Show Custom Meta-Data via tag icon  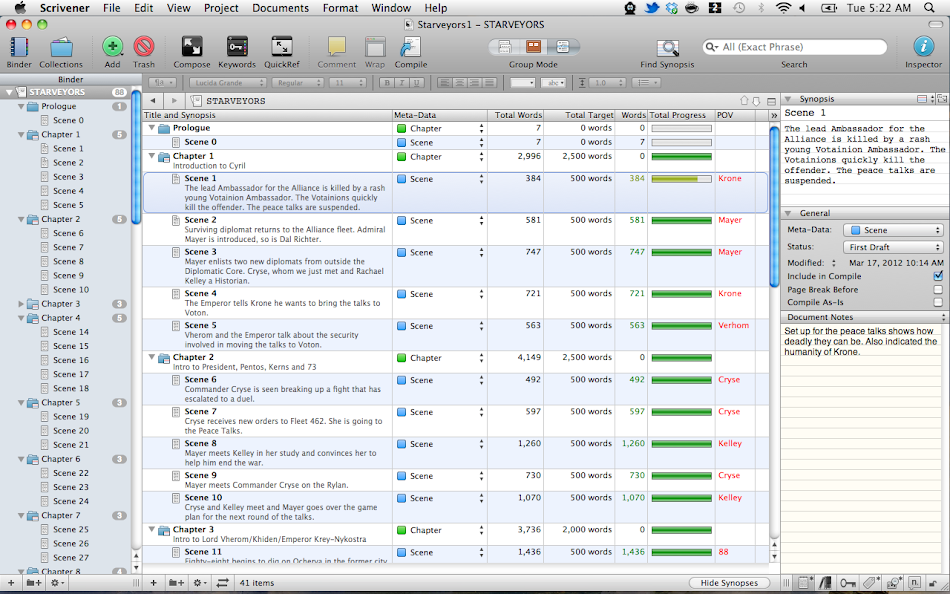pyautogui.click(x=870, y=582)
